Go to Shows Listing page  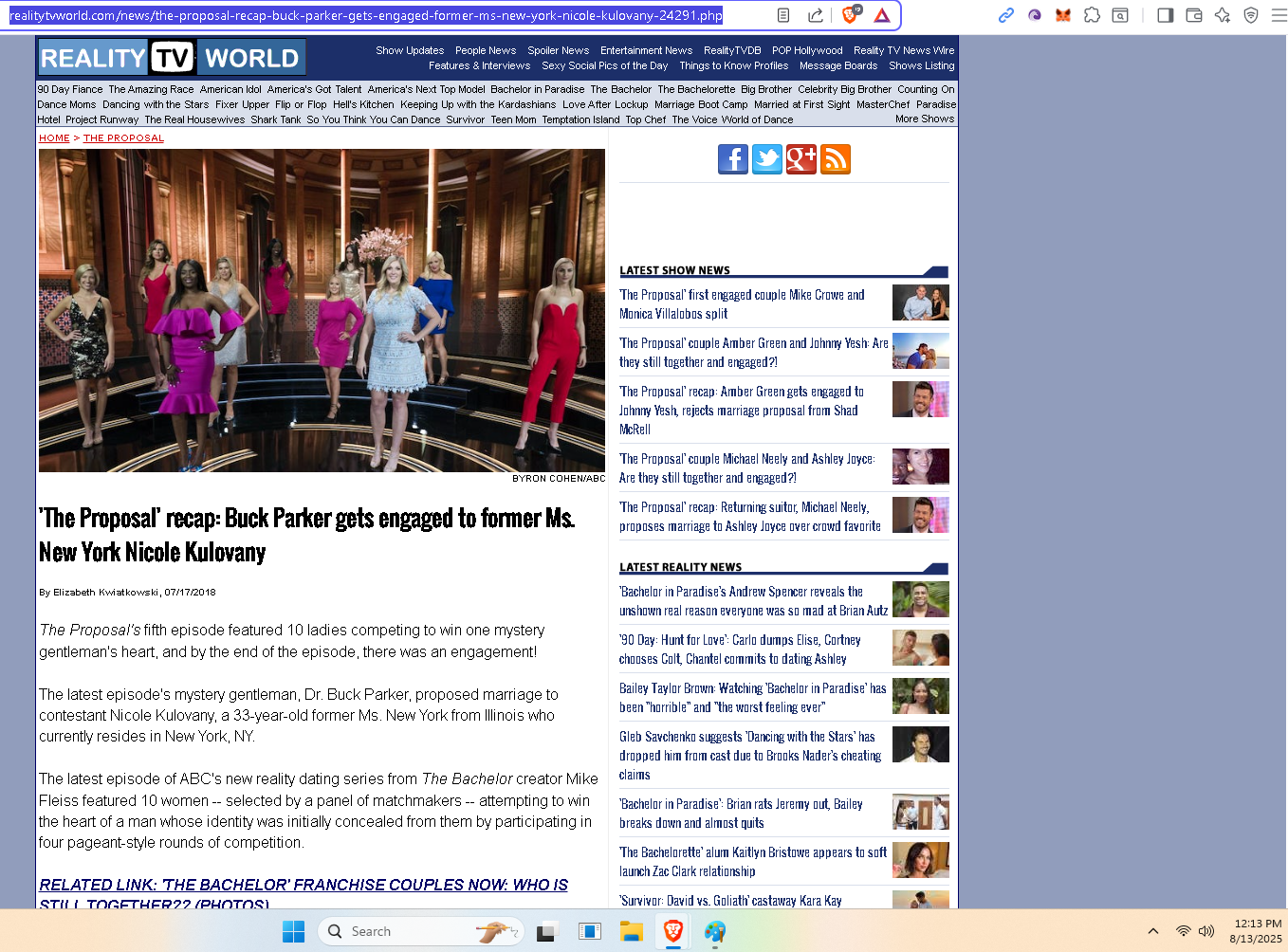[x=922, y=65]
